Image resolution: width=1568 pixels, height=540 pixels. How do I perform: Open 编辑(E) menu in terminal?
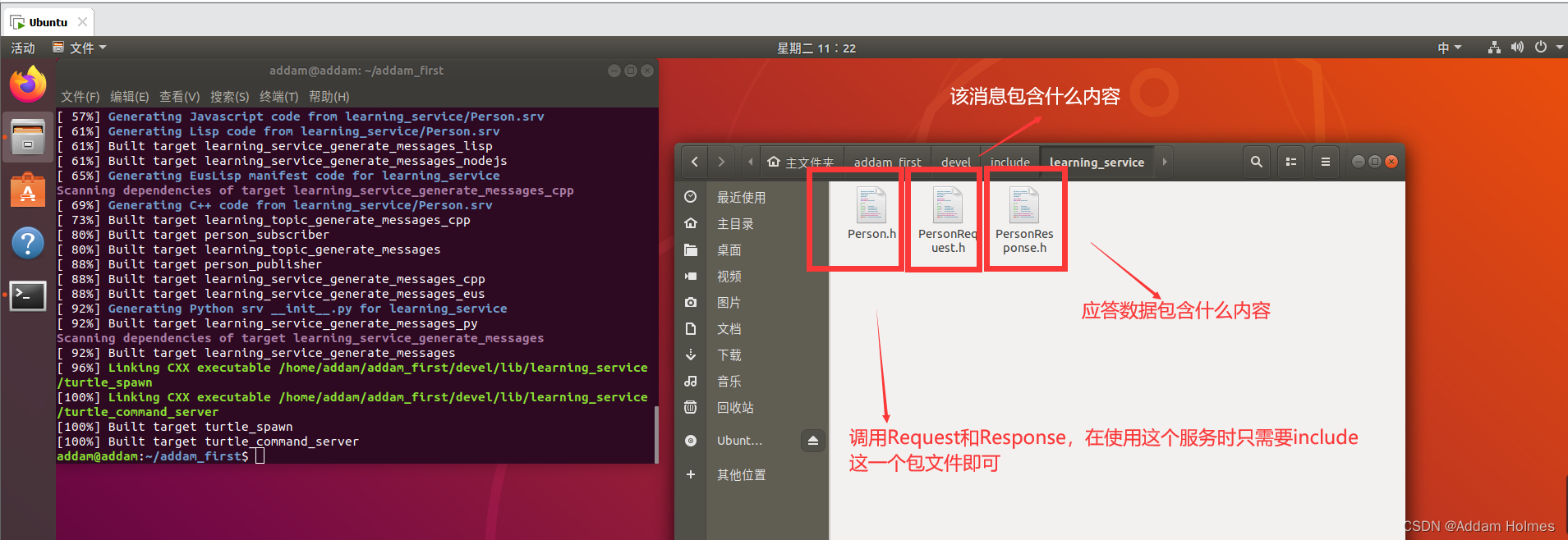(130, 97)
